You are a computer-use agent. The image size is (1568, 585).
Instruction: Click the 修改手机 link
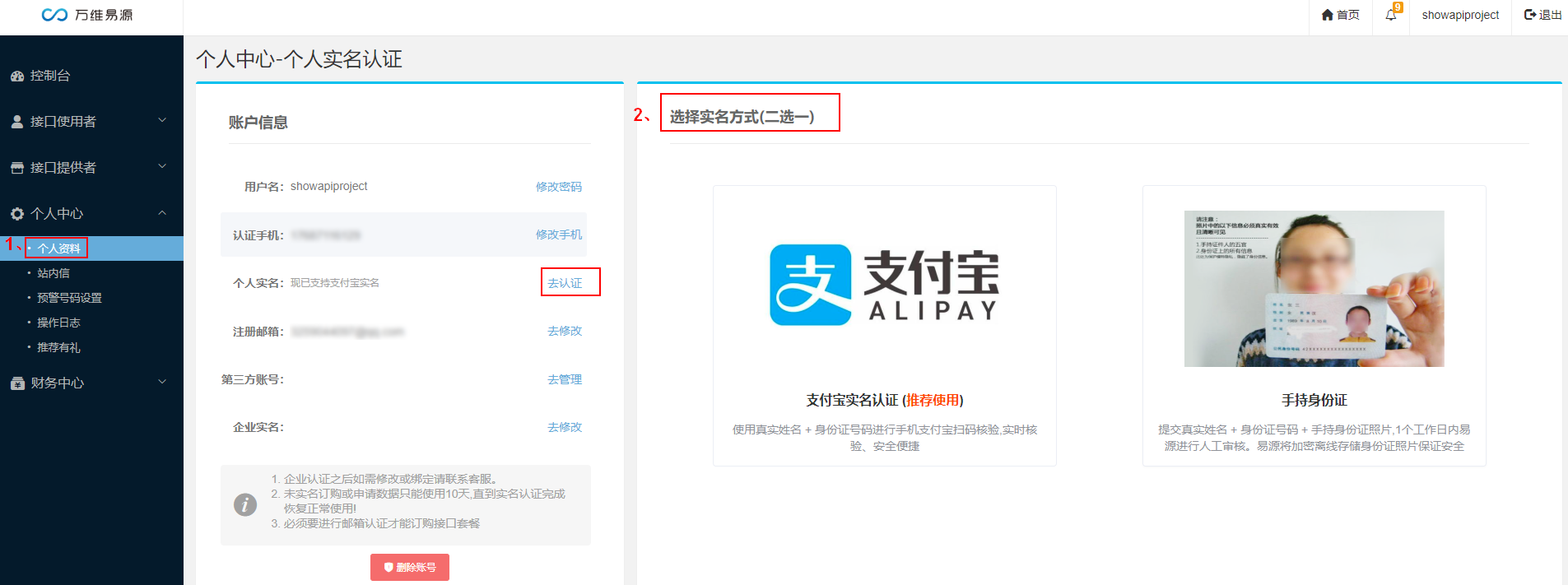tap(559, 234)
